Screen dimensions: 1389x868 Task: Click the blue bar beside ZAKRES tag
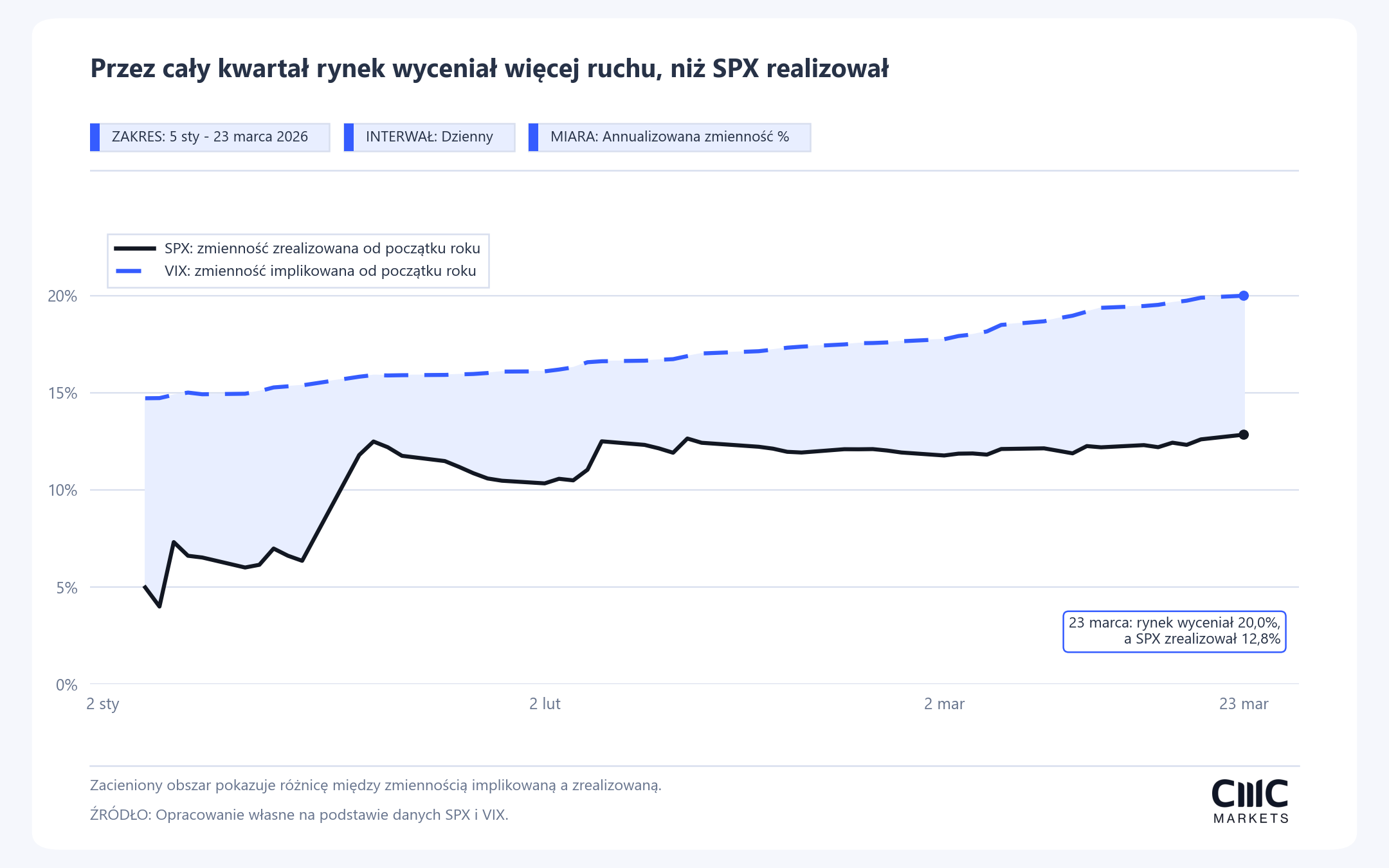tap(95, 138)
